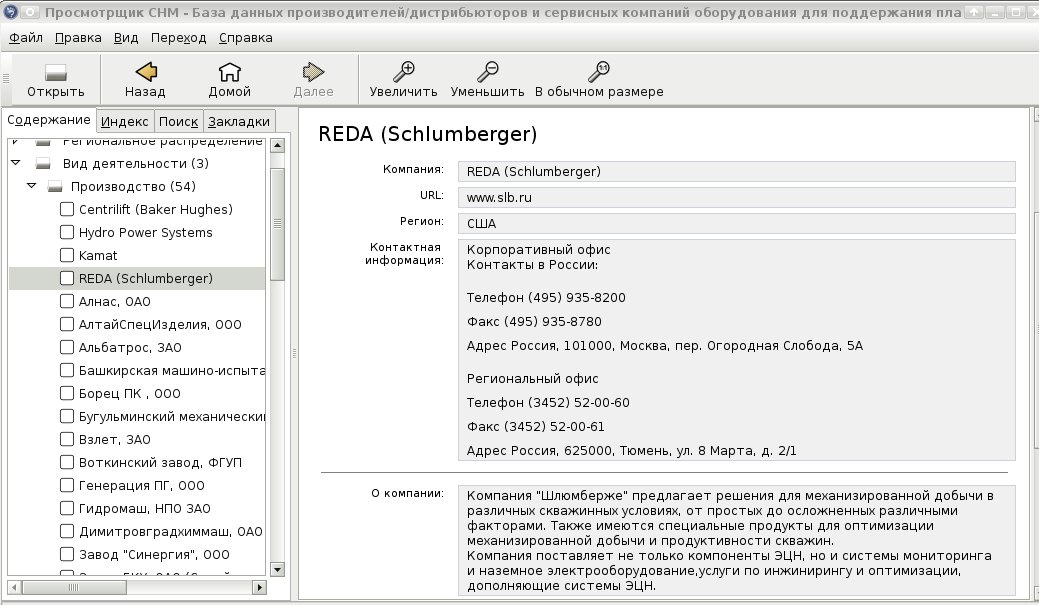This screenshot has height=605, width=1039.
Task: Click the www.slb.ru URL field
Action: click(x=736, y=197)
